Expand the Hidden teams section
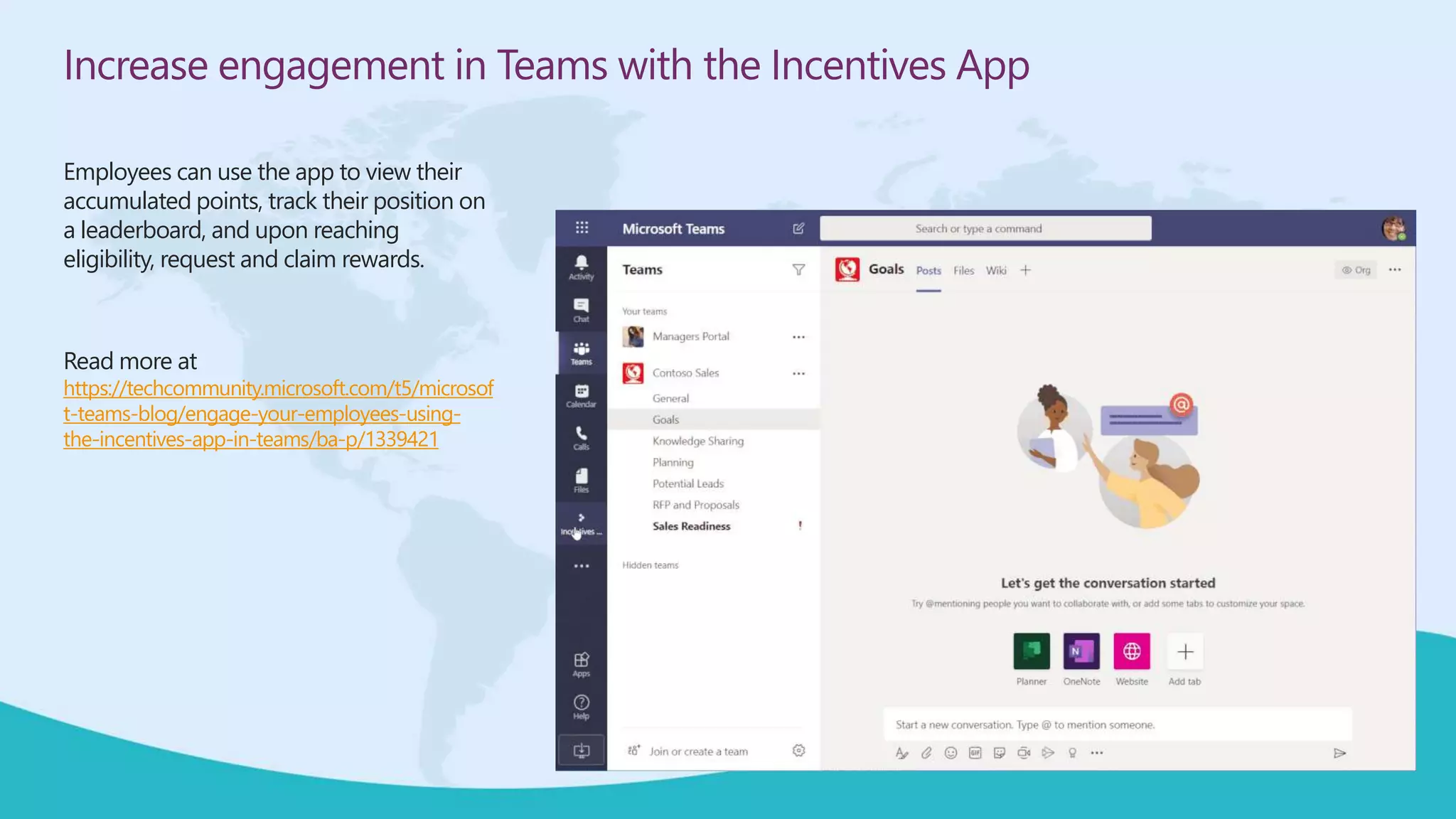Viewport: 1456px width, 819px height. tap(650, 565)
